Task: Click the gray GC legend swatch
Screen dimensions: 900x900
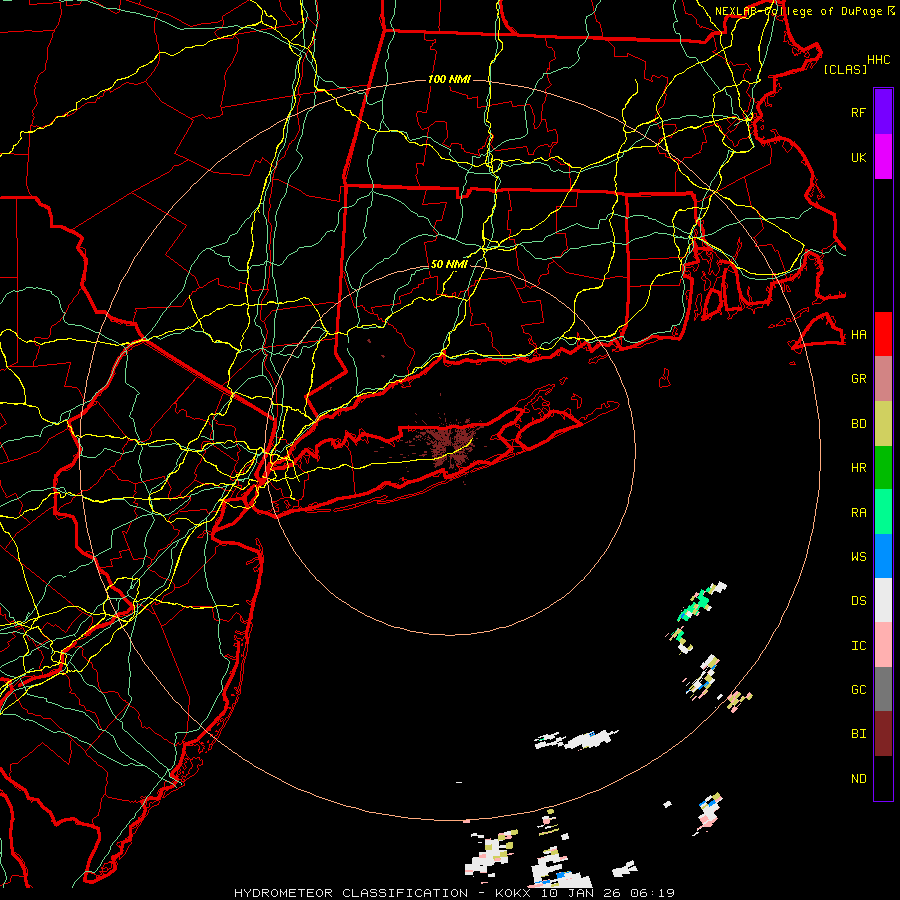Action: pos(883,689)
